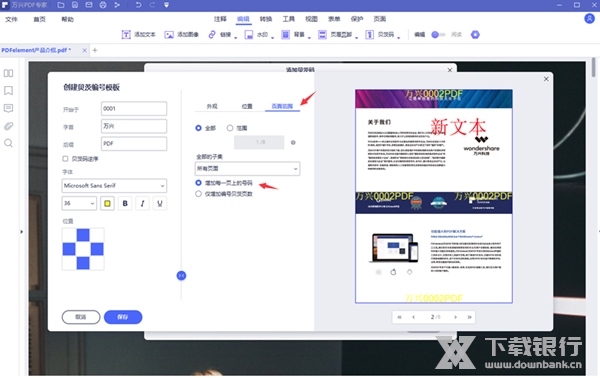600x378 pixels.
Task: Expand the 贝茨码 toolbar dropdown arrow
Action: (x=399, y=37)
